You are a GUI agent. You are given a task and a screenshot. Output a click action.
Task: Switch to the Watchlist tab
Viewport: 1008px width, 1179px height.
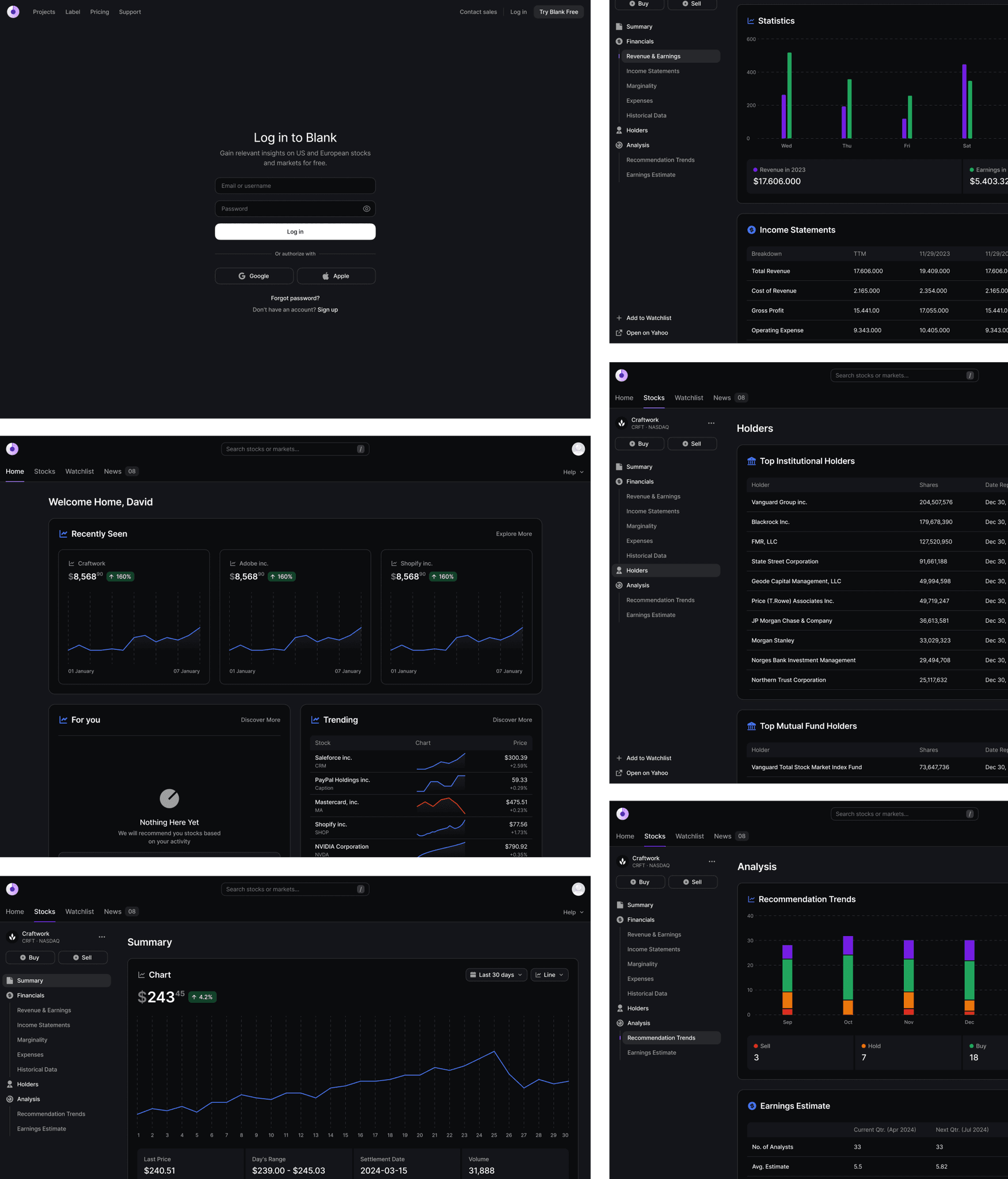79,471
